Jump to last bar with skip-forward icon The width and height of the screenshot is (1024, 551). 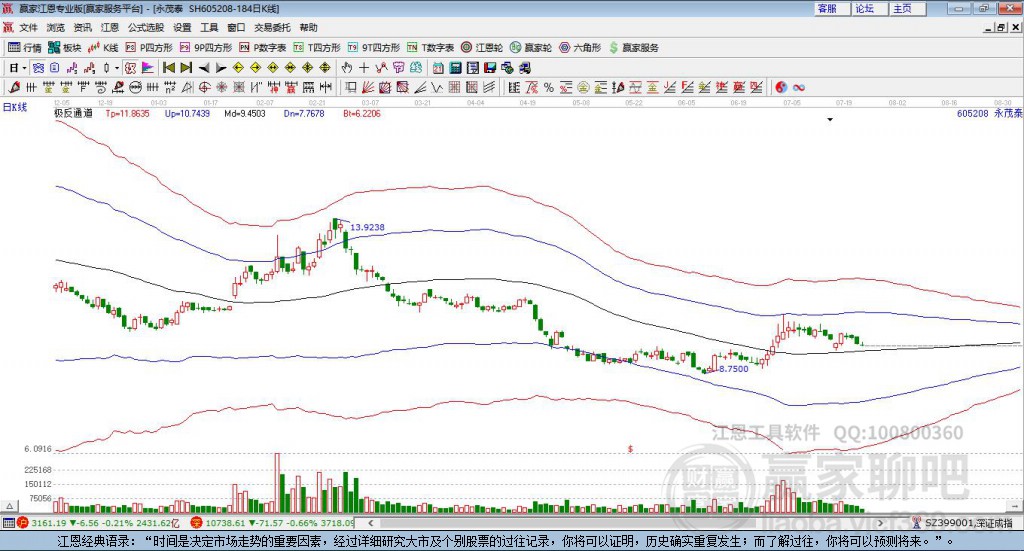[186, 68]
